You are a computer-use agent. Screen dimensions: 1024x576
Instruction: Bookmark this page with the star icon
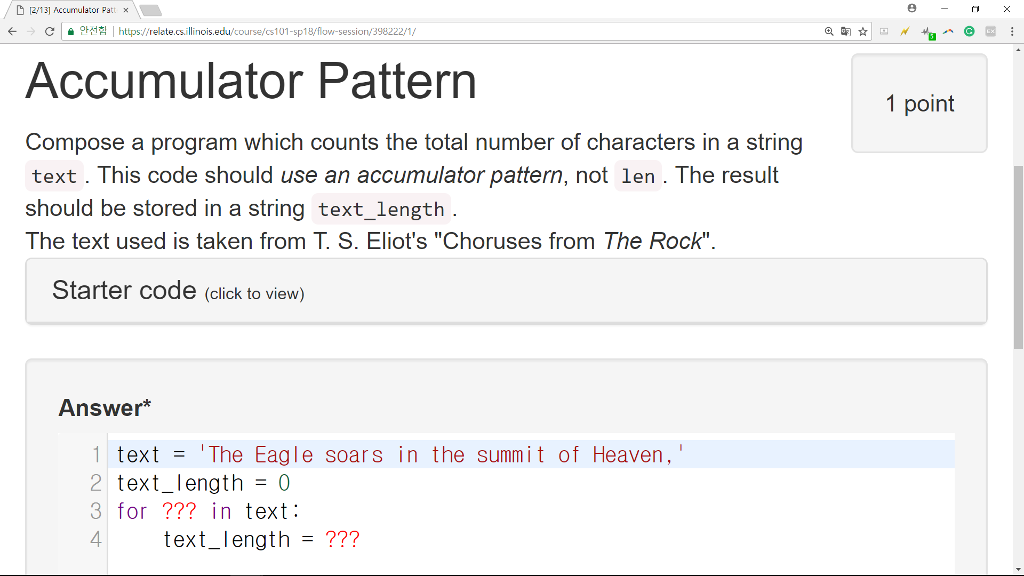pyautogui.click(x=863, y=31)
